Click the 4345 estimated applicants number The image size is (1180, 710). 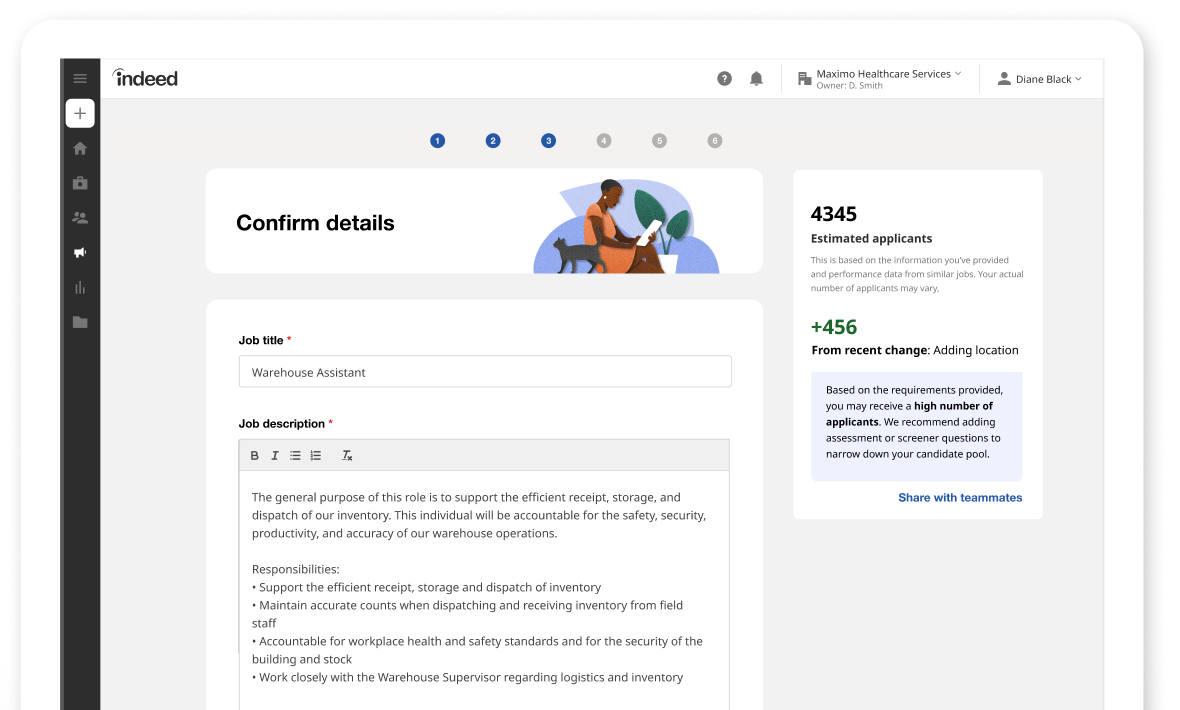833,214
